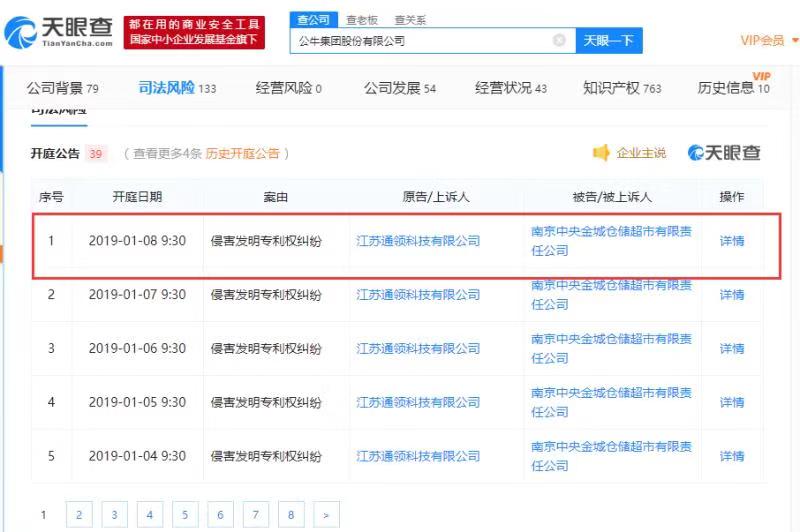Click plaintiff 江苏通领科技有限公司 in row 5

[418, 456]
